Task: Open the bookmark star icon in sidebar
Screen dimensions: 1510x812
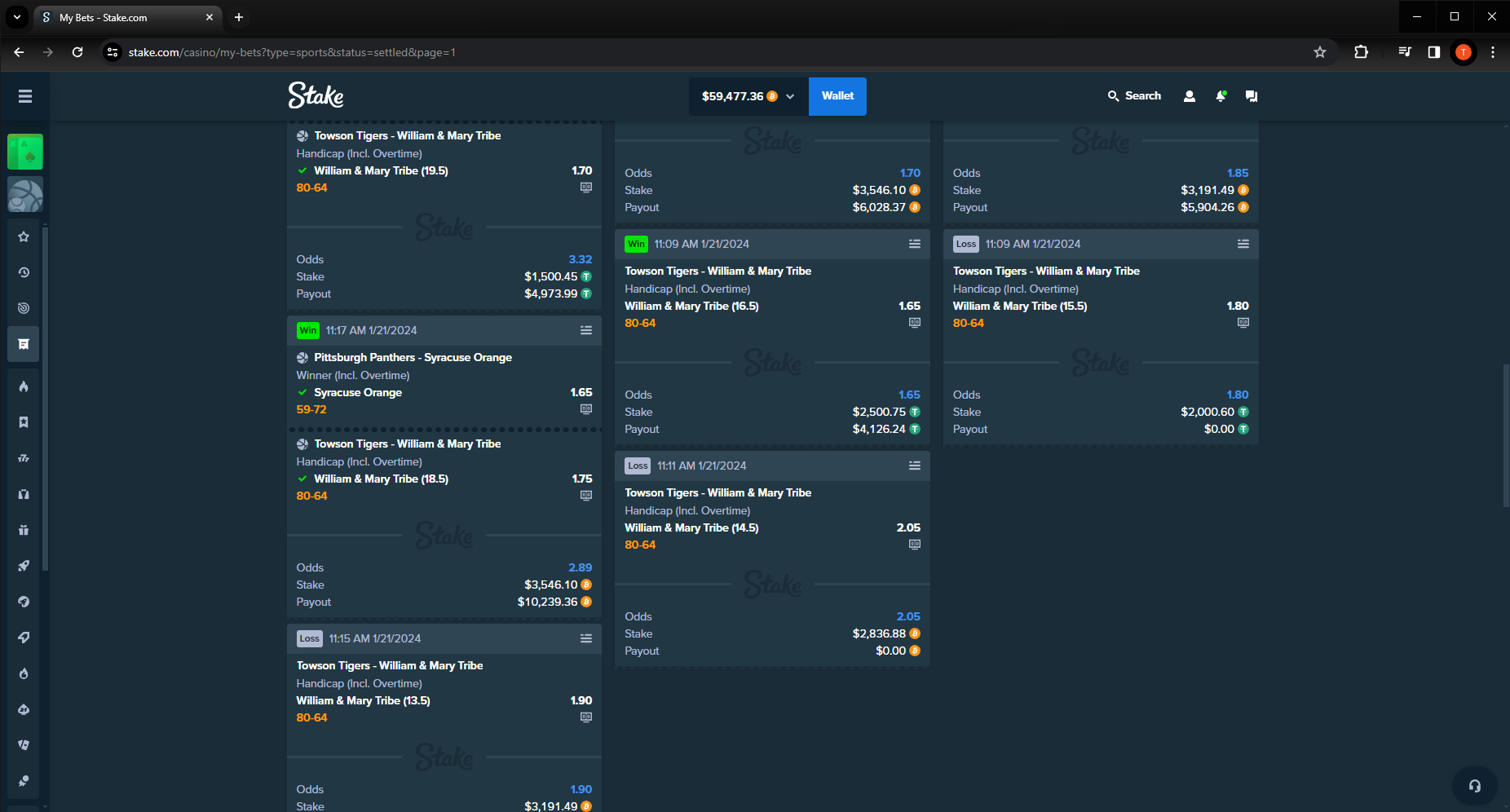Action: click(24, 422)
